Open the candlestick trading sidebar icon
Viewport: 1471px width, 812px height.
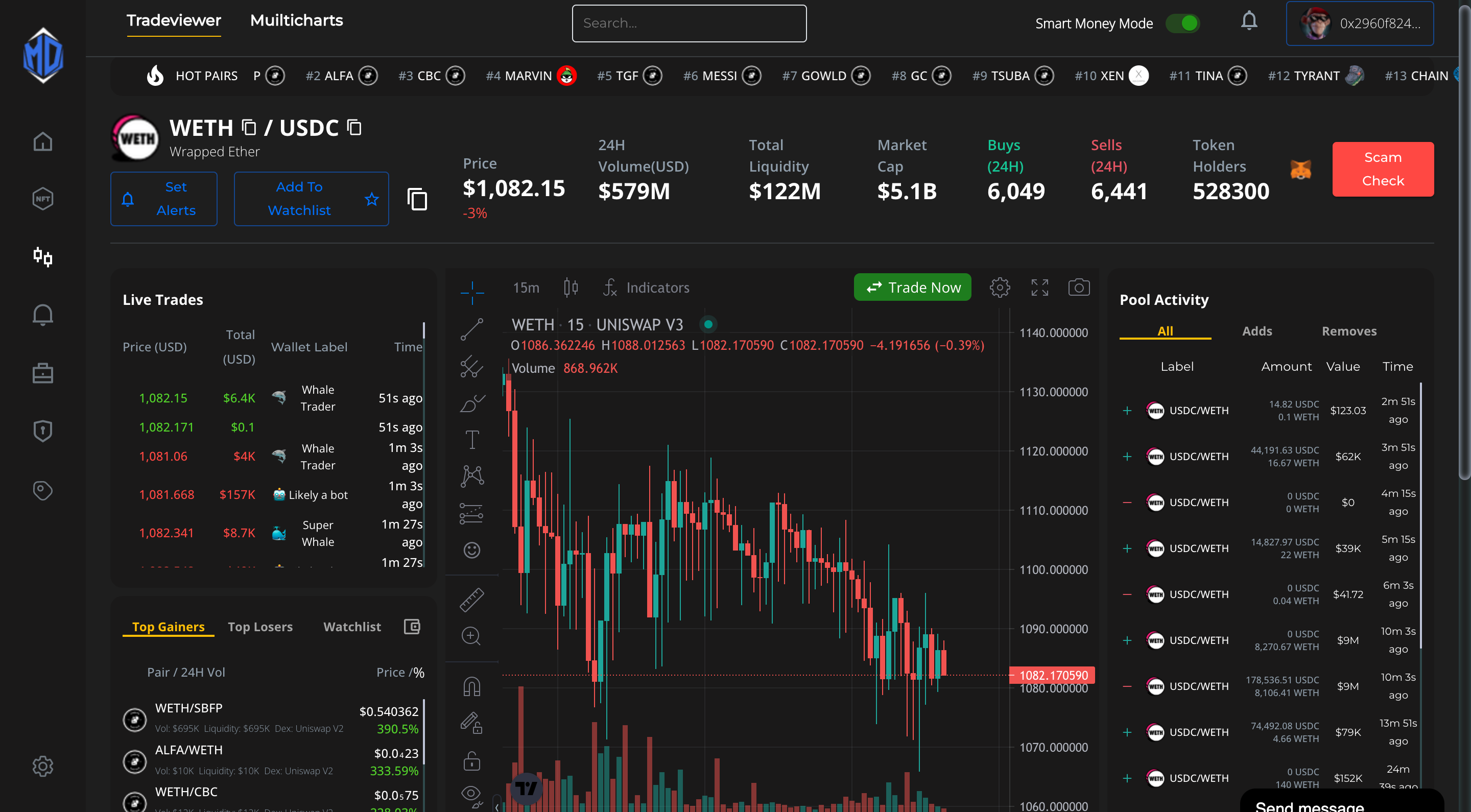[43, 256]
